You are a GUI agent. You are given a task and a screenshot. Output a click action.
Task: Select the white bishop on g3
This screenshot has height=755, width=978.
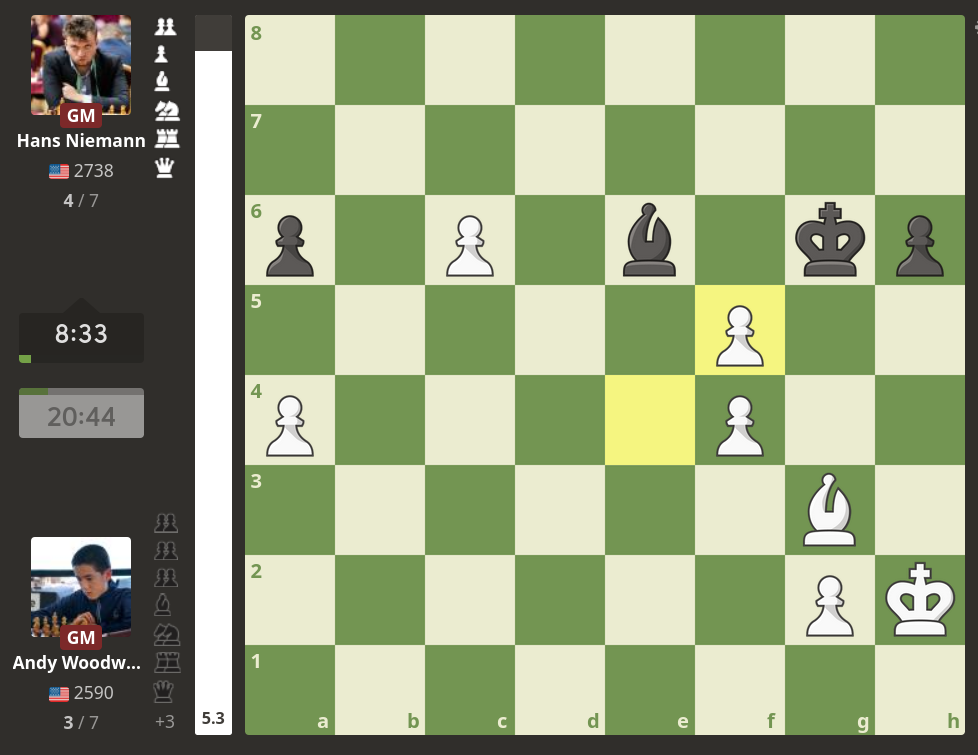(x=830, y=510)
